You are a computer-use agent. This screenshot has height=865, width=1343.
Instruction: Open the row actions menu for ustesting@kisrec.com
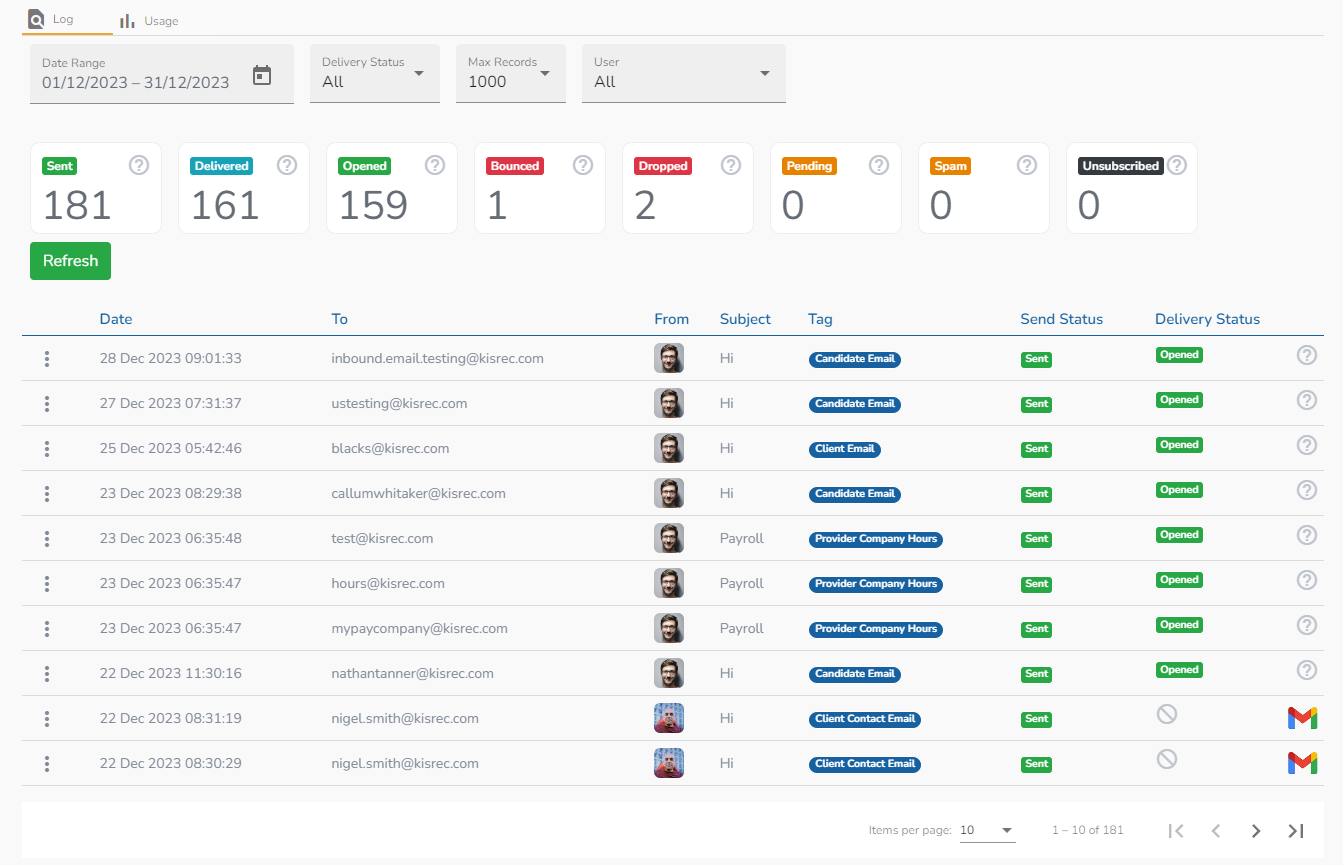click(x=47, y=403)
